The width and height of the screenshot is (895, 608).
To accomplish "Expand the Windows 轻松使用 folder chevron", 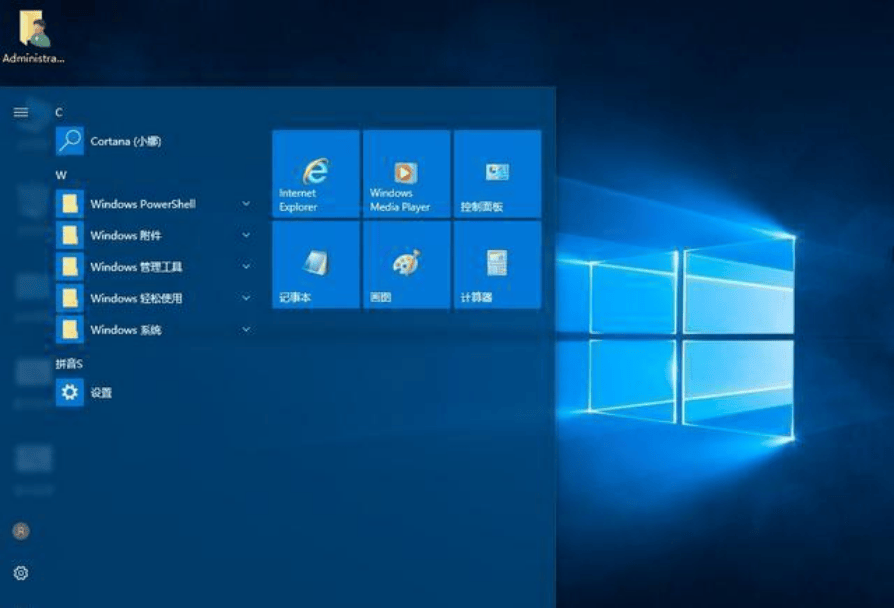I will click(x=246, y=298).
